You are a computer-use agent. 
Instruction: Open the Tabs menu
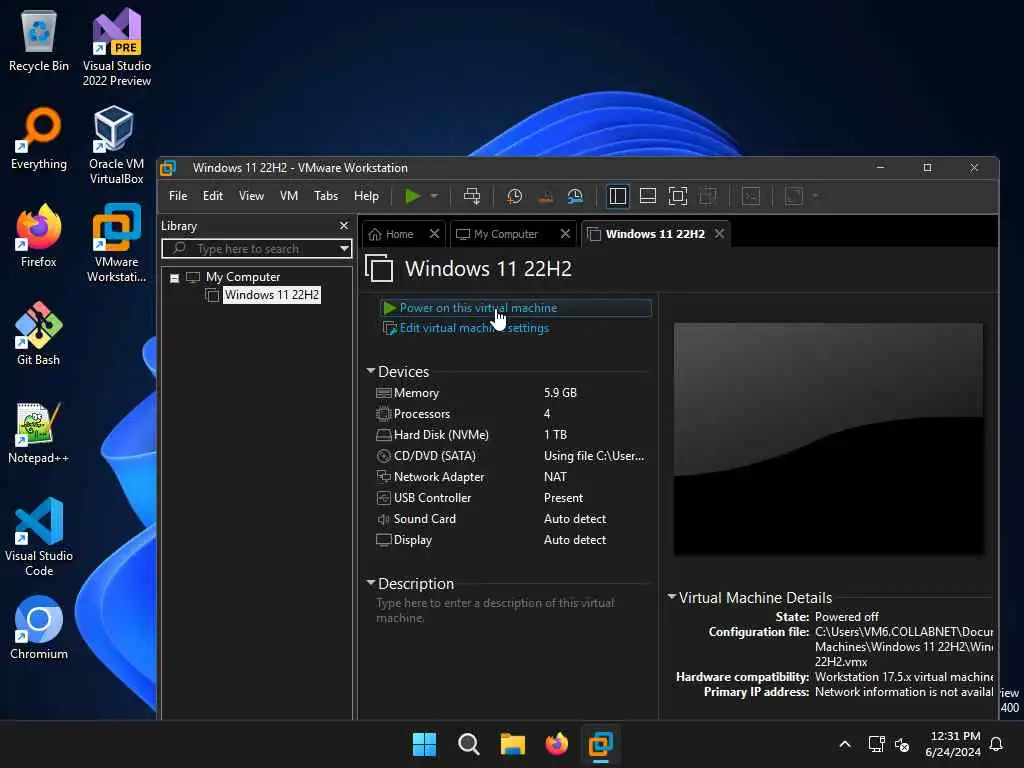[x=326, y=196]
